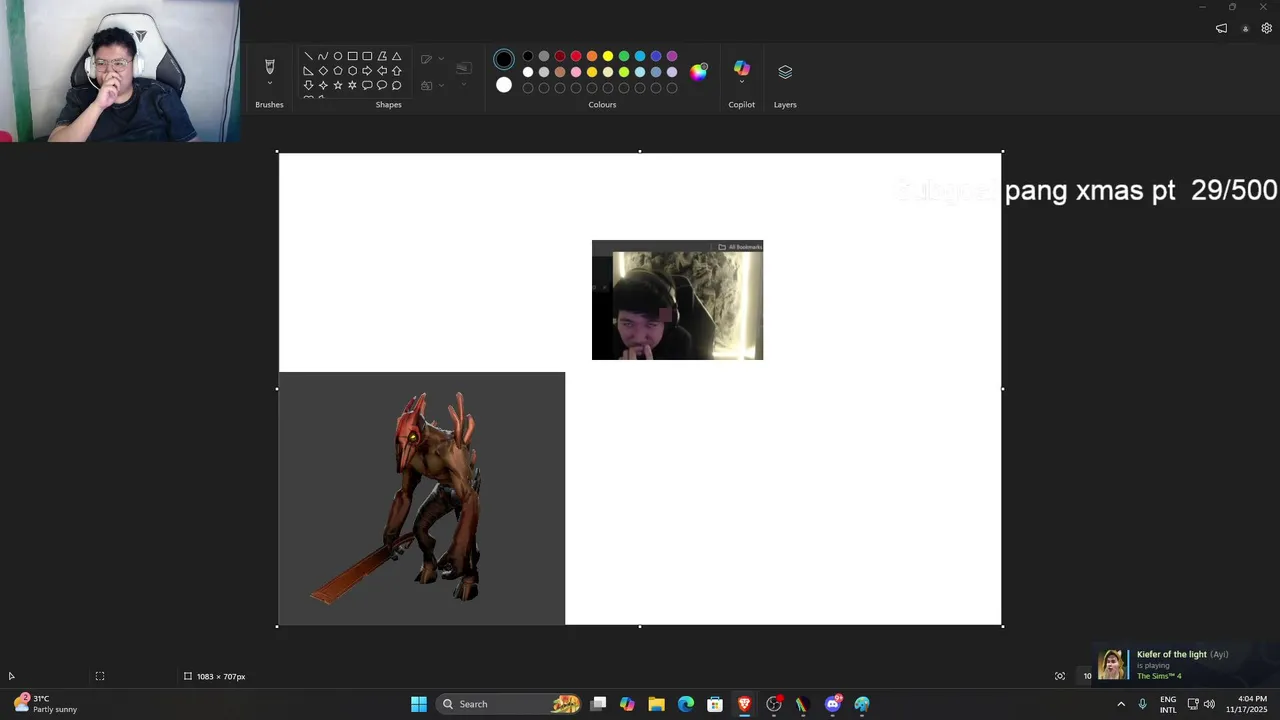Expand the Copilot dropdown chevron
This screenshot has height=720, width=1280.
742,83
